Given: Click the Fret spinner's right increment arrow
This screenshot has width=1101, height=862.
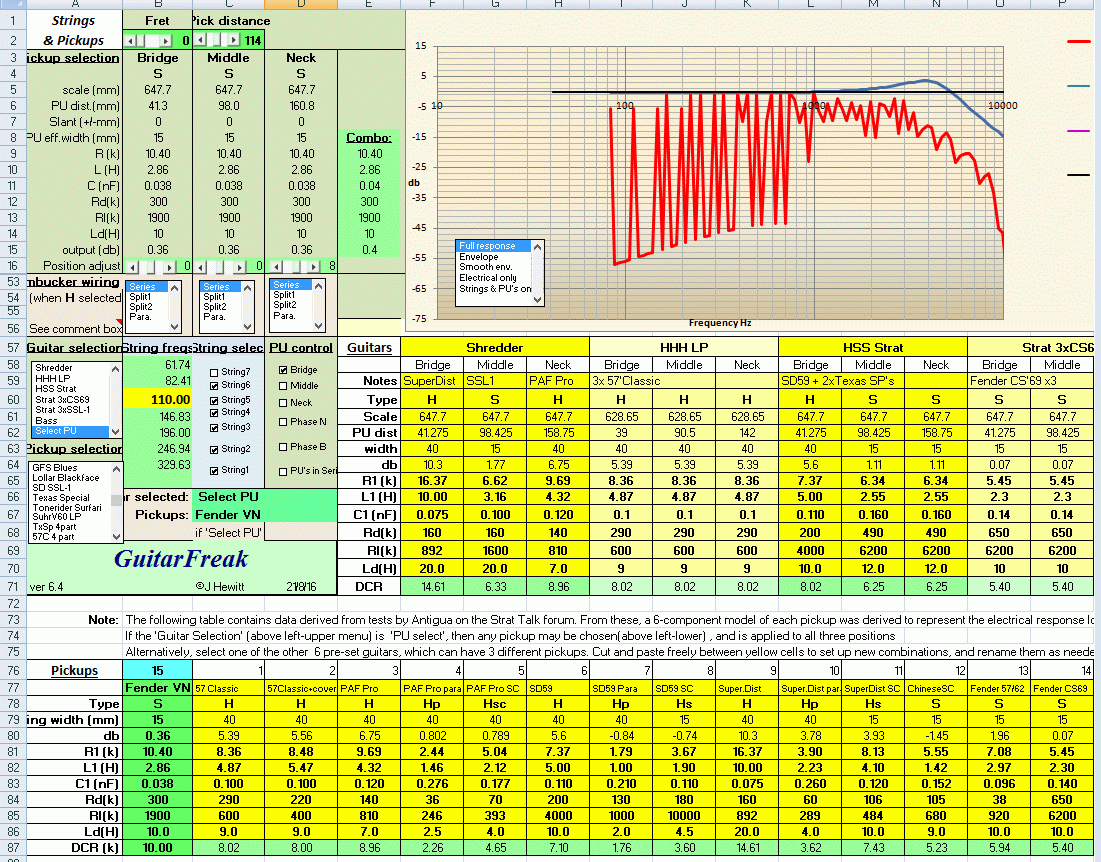Looking at the screenshot, I should tap(165, 39).
